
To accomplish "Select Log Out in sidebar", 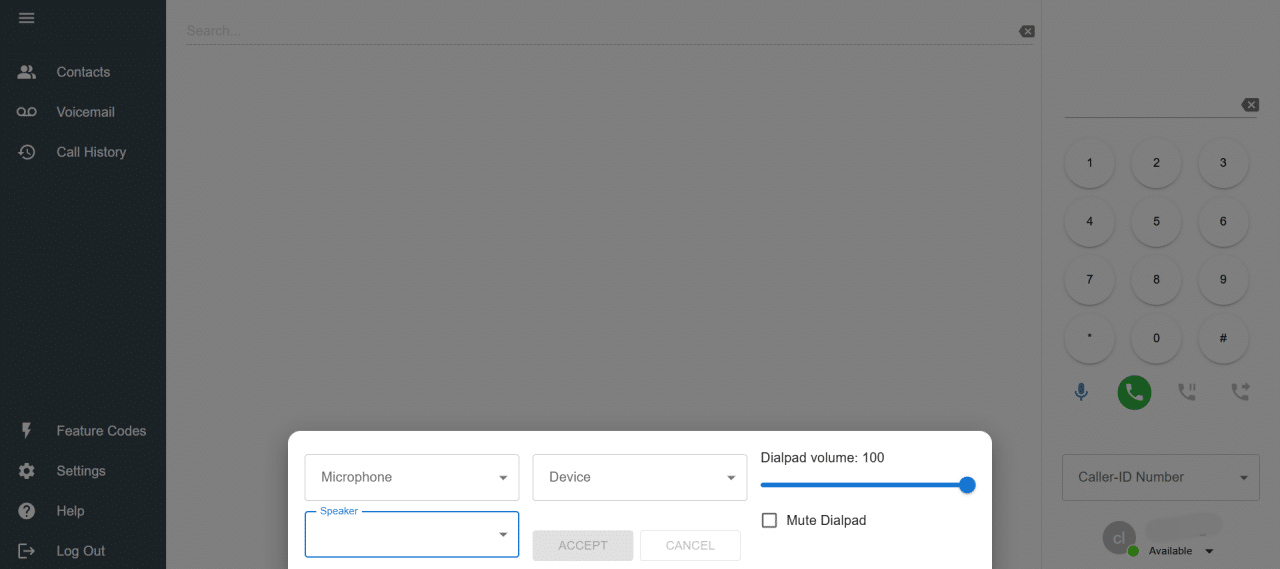I will click(x=83, y=551).
